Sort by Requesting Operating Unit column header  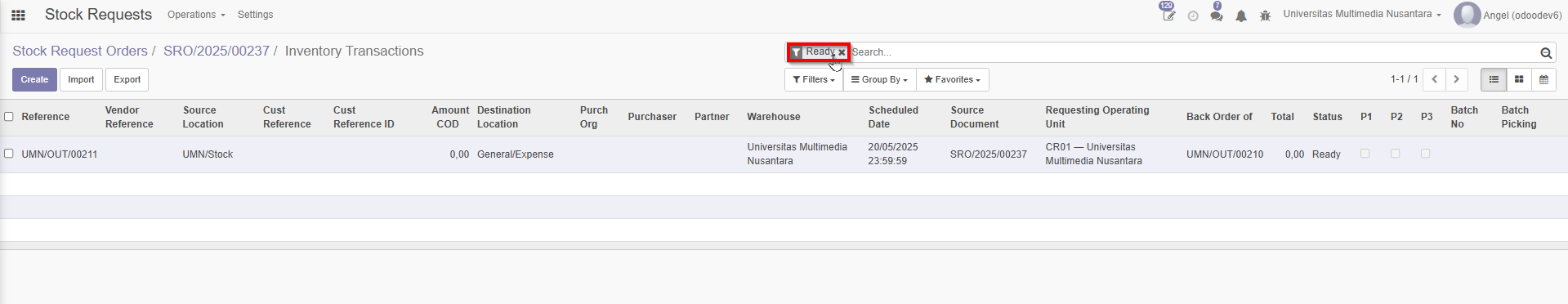click(x=1097, y=117)
